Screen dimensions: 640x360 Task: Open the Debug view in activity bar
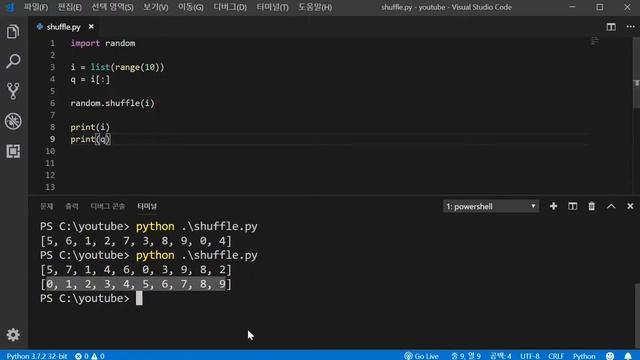pyautogui.click(x=13, y=121)
